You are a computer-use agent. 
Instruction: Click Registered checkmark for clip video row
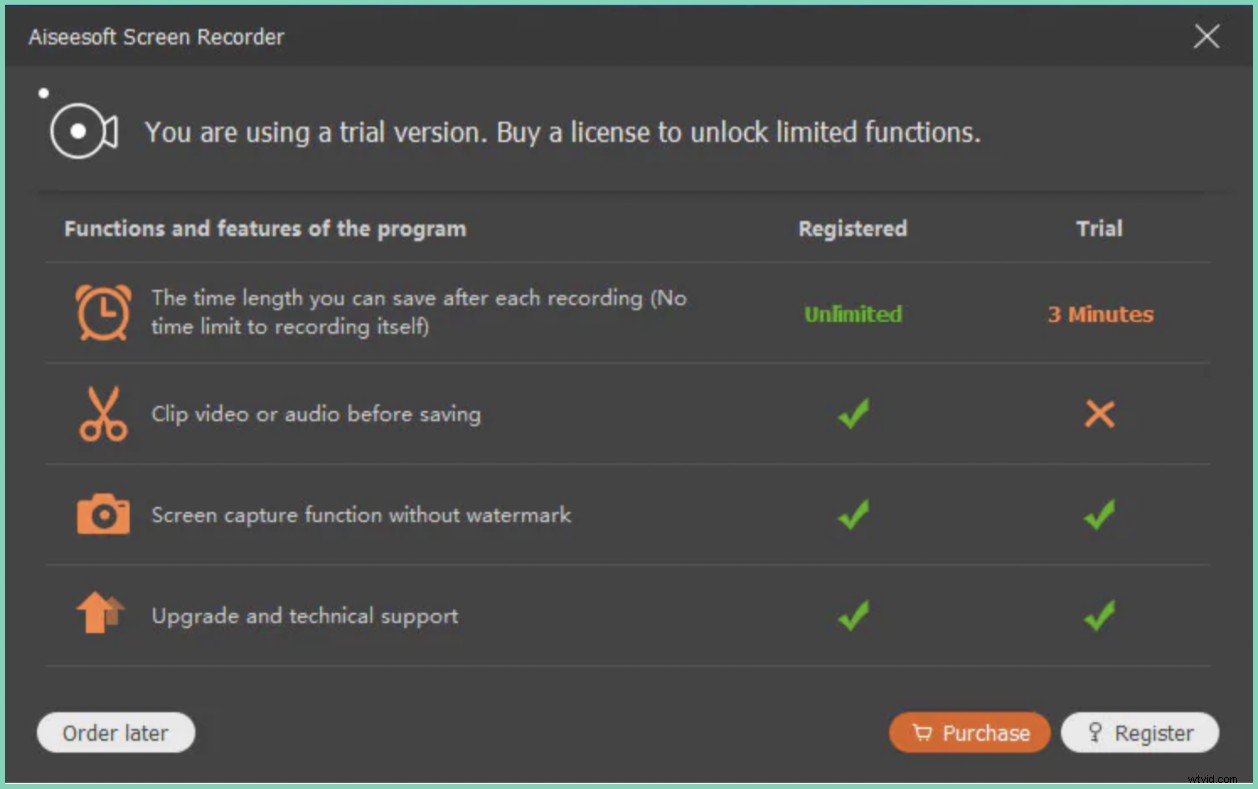pos(853,414)
